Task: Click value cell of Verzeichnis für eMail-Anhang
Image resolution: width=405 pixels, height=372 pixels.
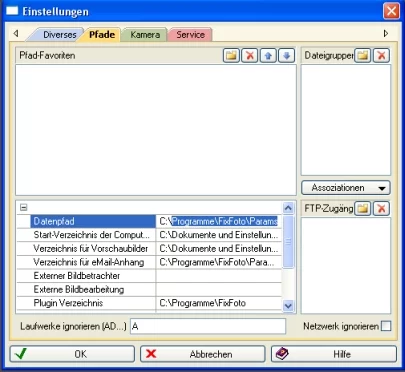Action: click(x=219, y=262)
